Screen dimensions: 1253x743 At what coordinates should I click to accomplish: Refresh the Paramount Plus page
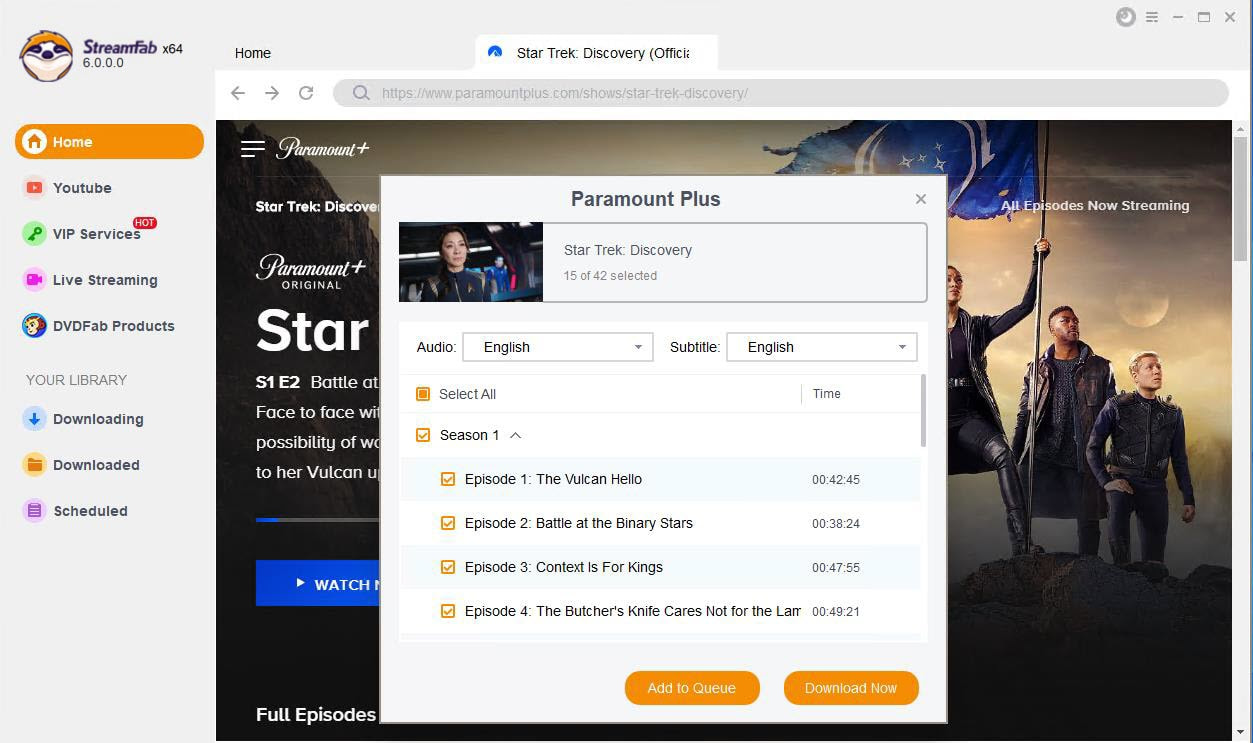pyautogui.click(x=306, y=92)
